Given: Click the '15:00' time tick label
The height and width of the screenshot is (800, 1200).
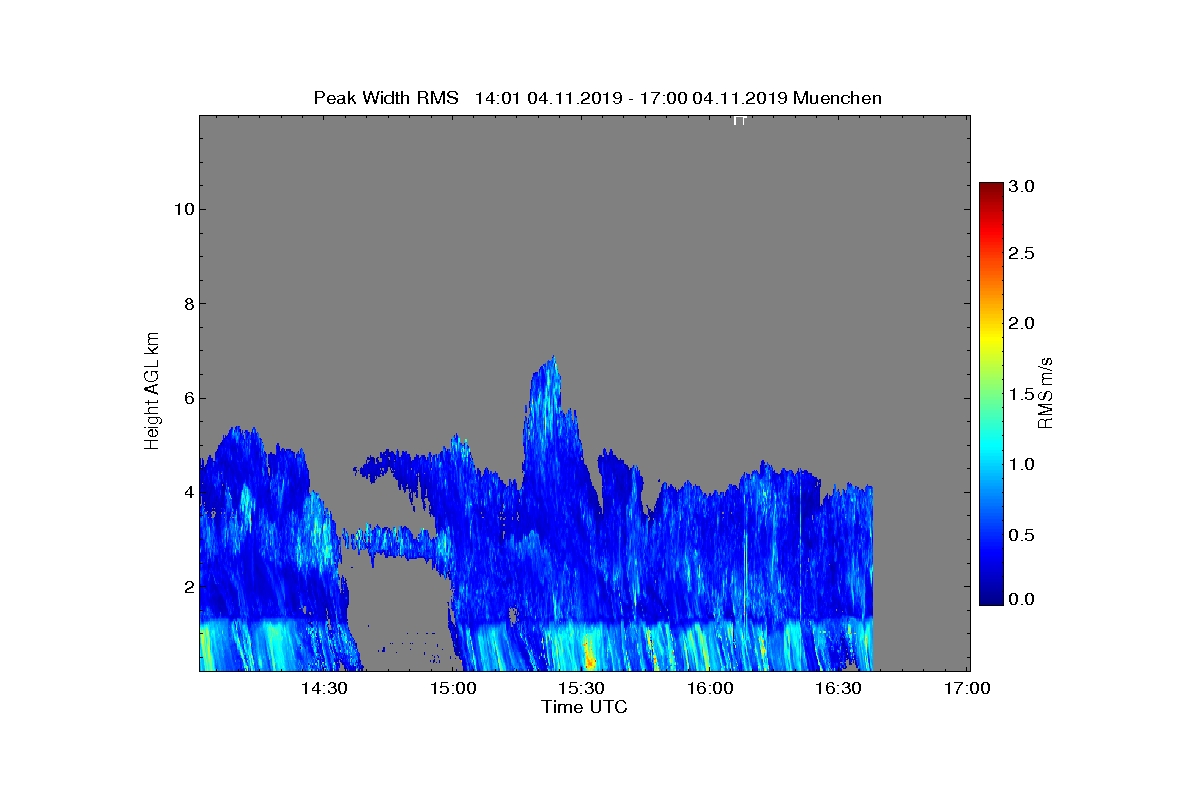Looking at the screenshot, I should click(455, 689).
